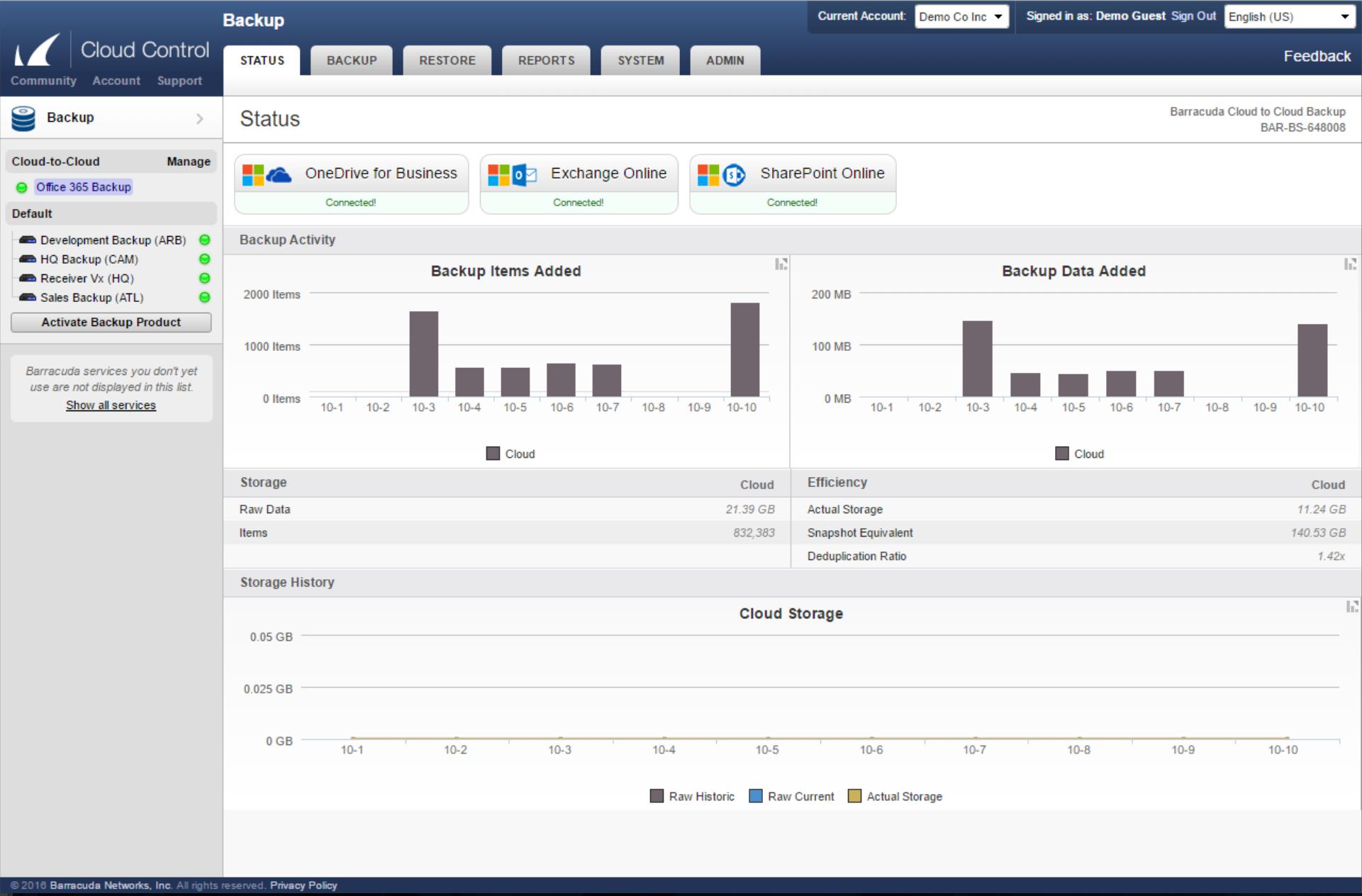Click the Raw Data value 21.39 GB
1362x896 pixels.
click(x=750, y=510)
